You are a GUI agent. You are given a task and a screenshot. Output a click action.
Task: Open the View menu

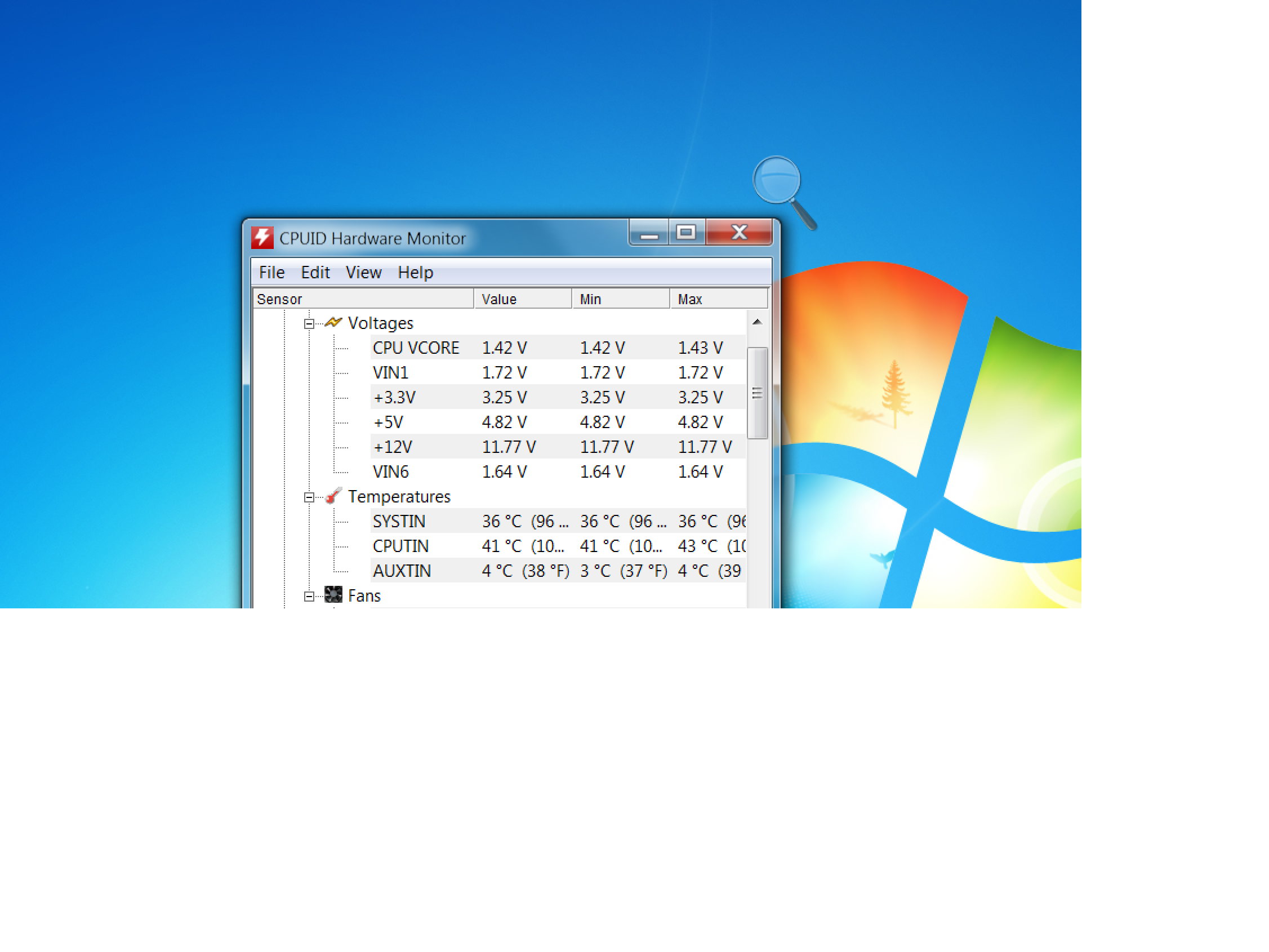pyautogui.click(x=363, y=272)
